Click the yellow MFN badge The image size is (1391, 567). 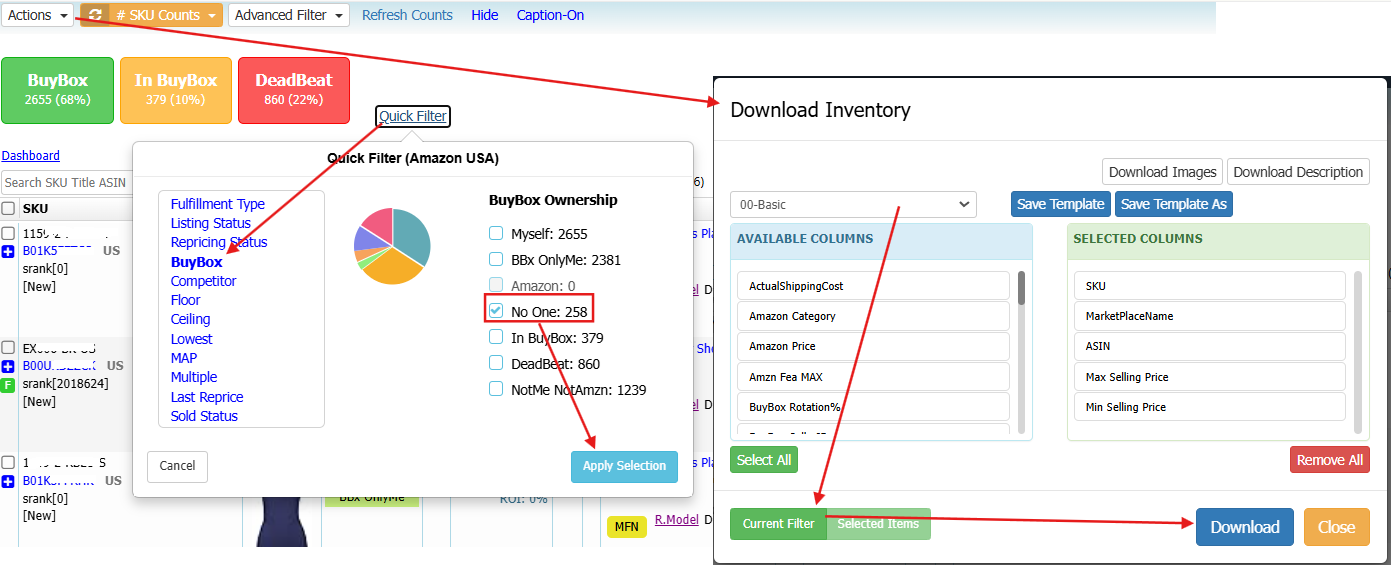[x=625, y=526]
